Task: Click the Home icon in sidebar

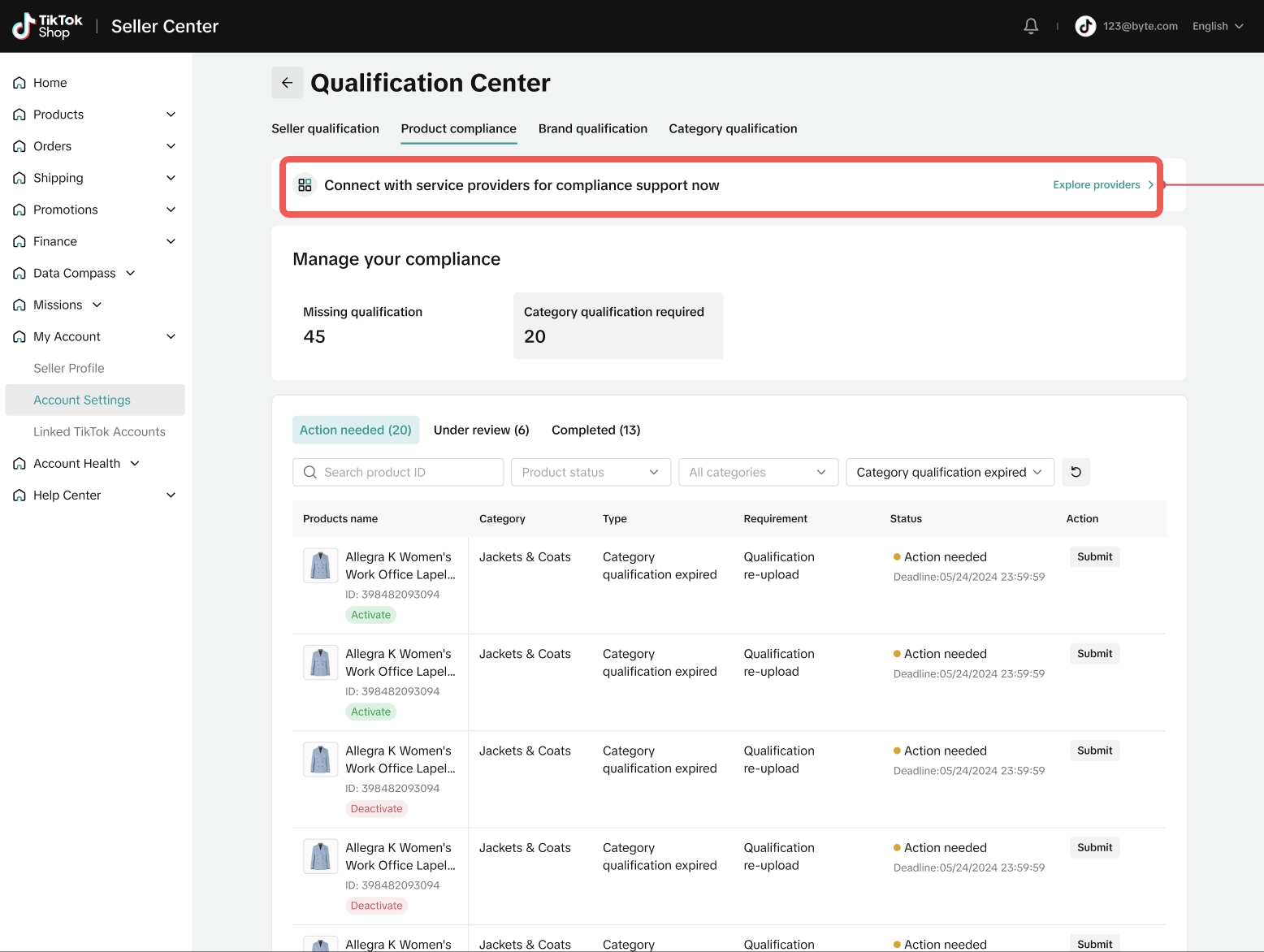Action: click(x=19, y=83)
